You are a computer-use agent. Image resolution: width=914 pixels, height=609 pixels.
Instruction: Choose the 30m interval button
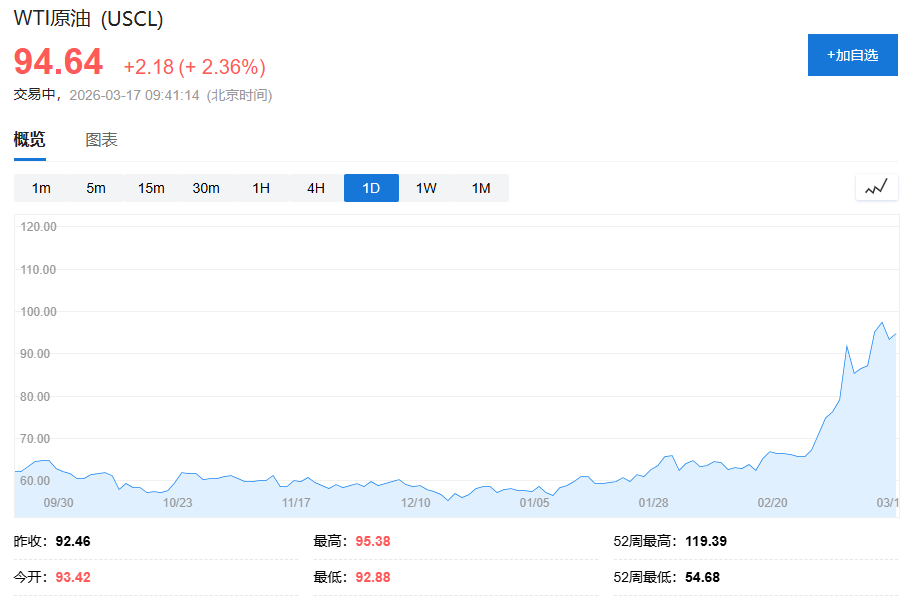point(206,188)
